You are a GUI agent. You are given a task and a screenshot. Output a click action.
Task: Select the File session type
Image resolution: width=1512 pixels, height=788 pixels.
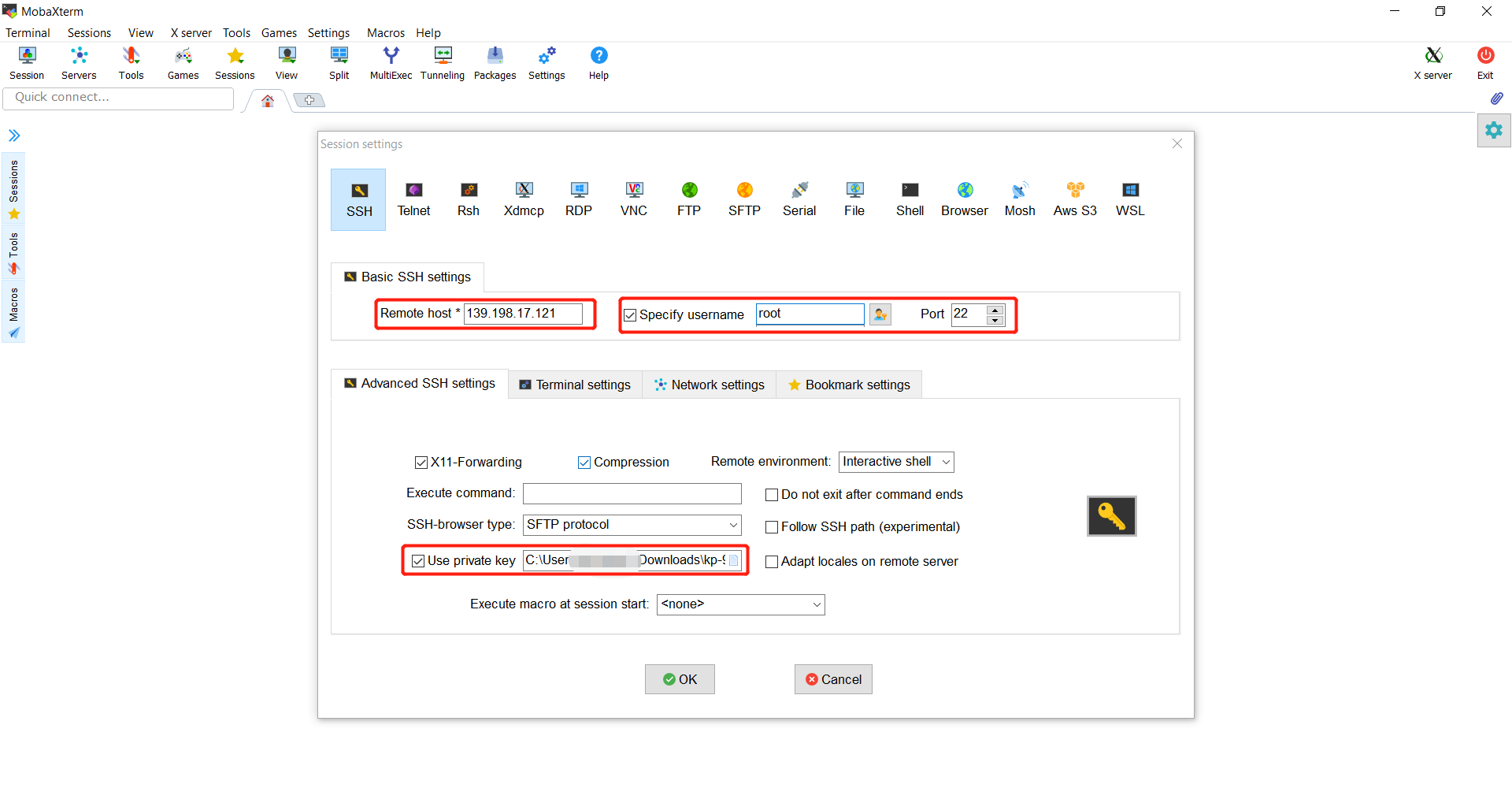point(854,199)
